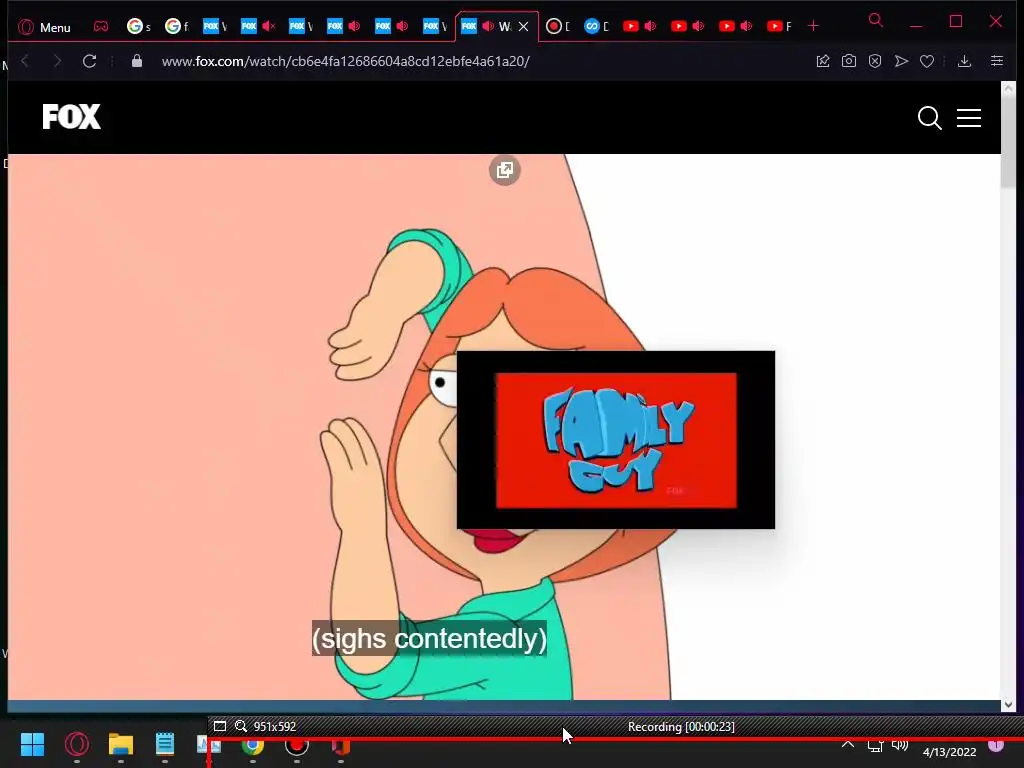
Task: Open Microsoft Office from the taskbar
Action: (x=340, y=746)
